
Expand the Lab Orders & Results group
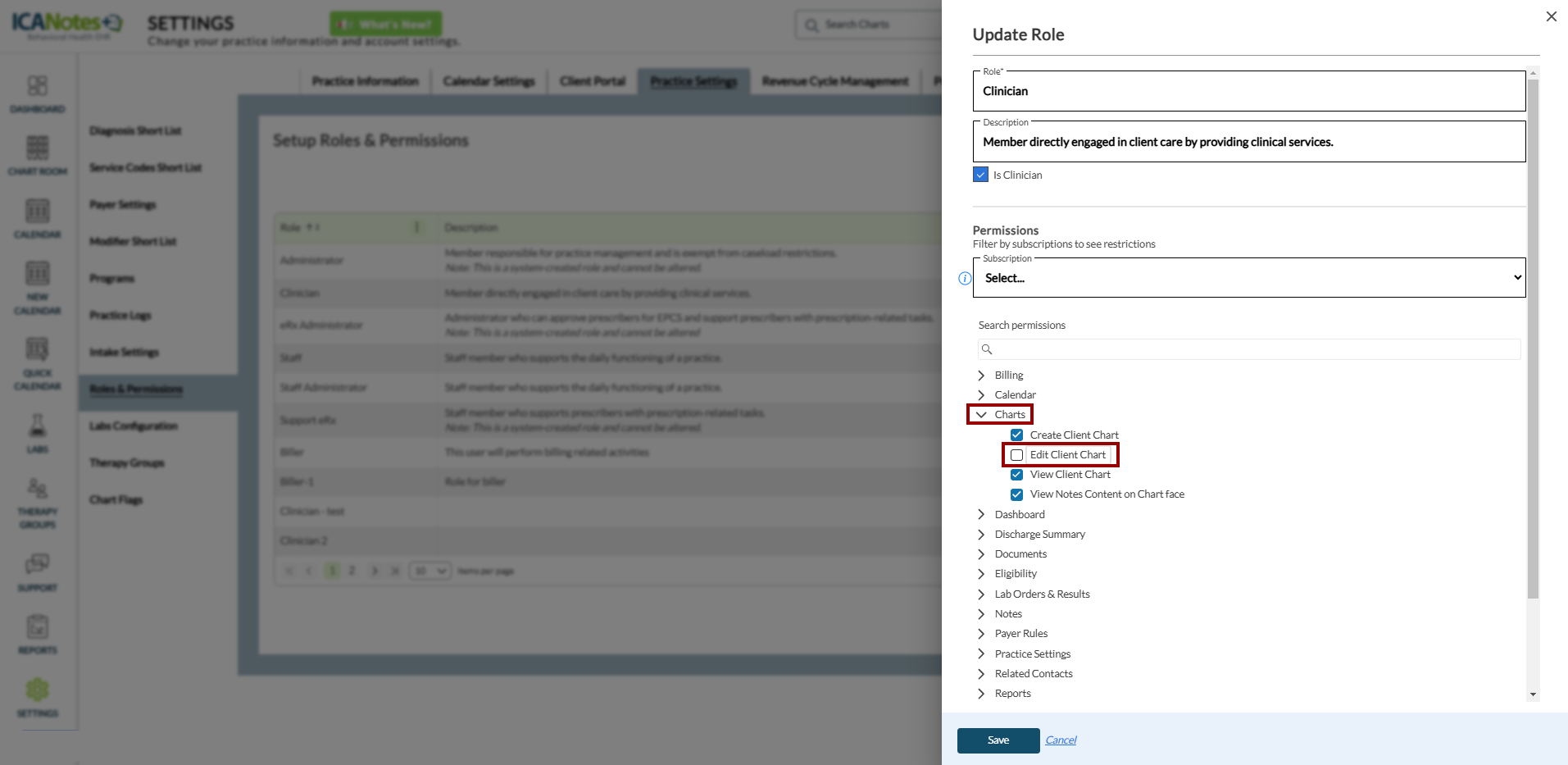click(x=981, y=594)
